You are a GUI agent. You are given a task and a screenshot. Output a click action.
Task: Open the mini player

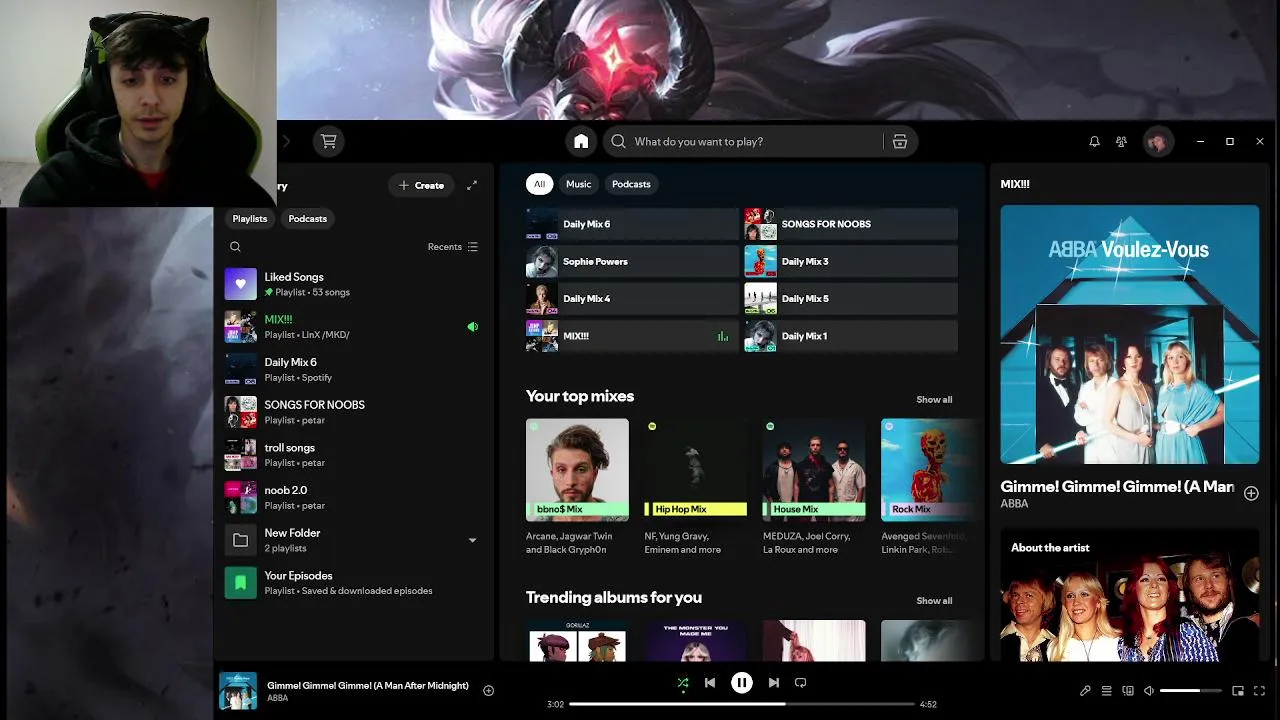pos(1238,691)
